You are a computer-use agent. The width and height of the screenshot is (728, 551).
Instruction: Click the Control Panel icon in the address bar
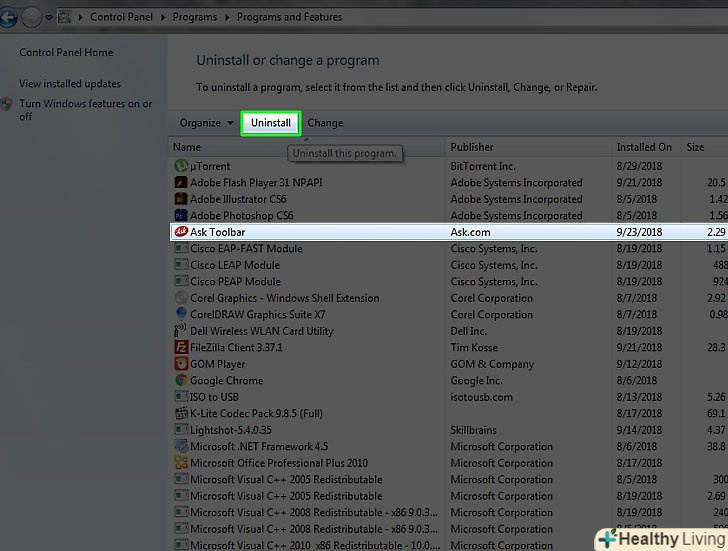(65, 18)
